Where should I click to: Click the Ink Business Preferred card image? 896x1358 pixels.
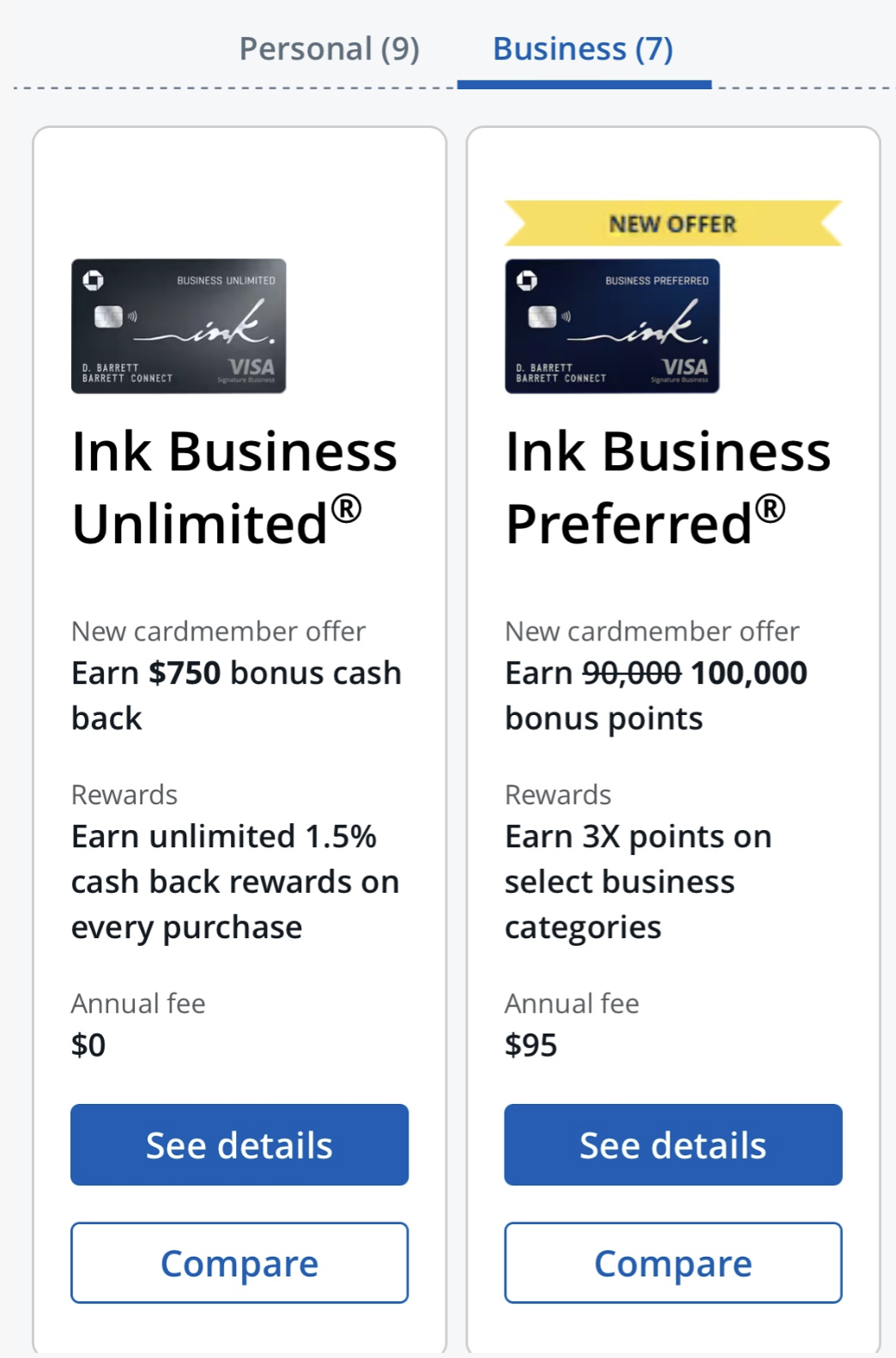612,326
